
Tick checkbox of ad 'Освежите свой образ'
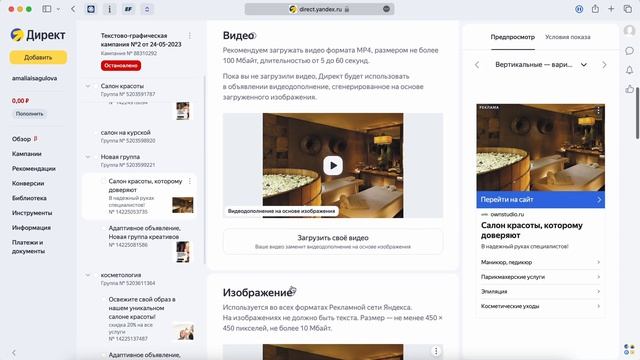click(104, 299)
